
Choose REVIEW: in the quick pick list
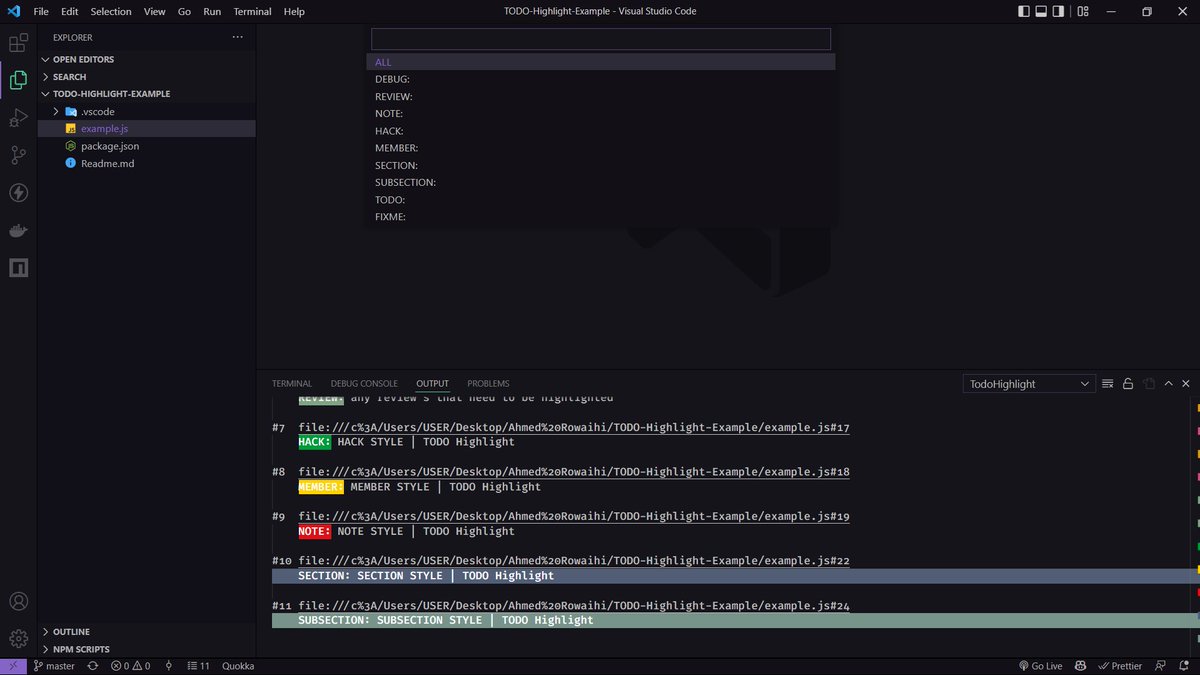tap(600, 97)
